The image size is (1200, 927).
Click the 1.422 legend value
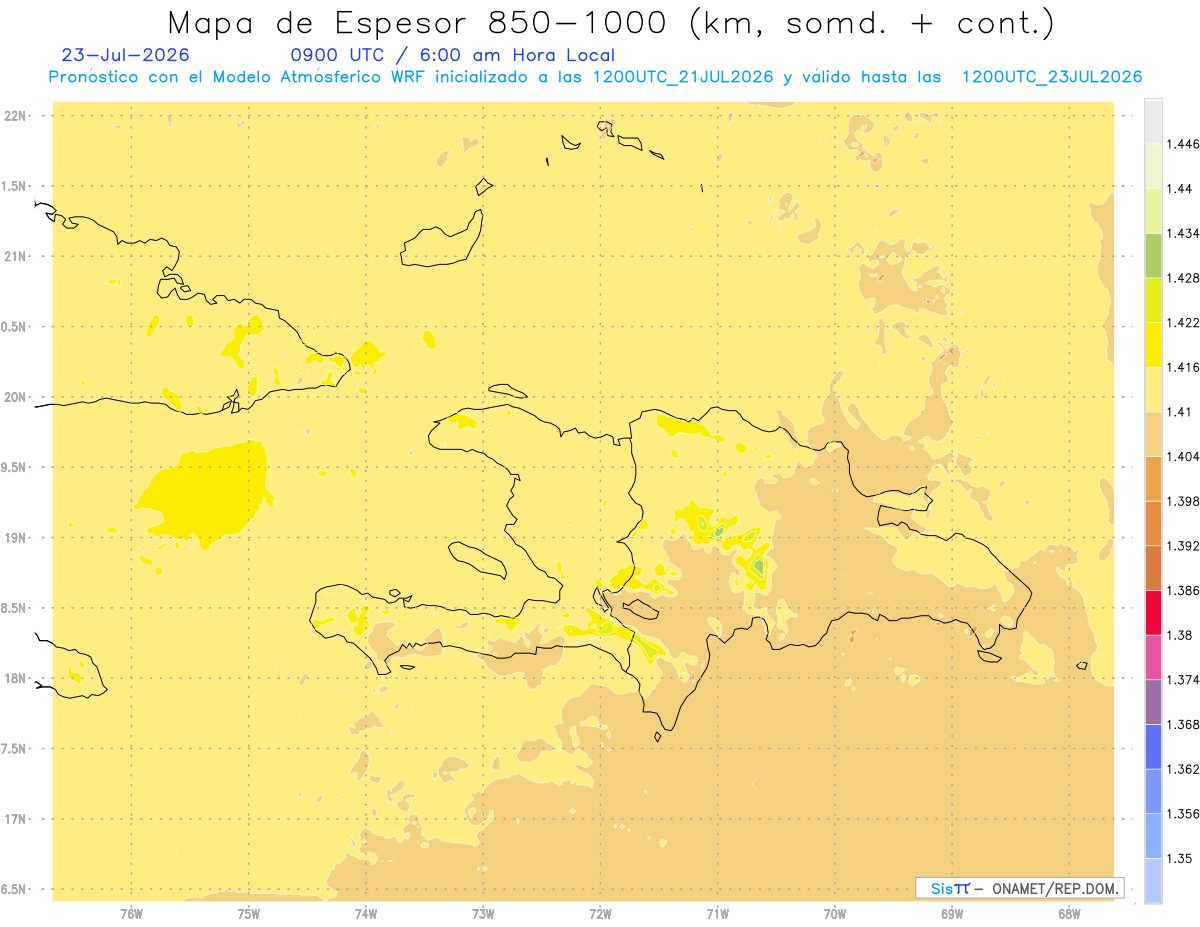pyautogui.click(x=1182, y=322)
